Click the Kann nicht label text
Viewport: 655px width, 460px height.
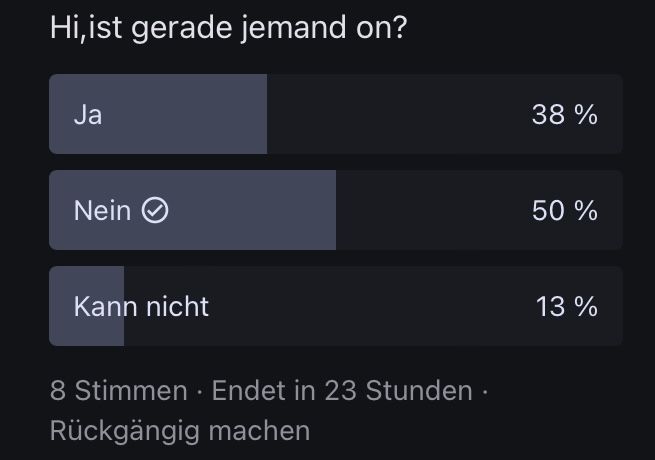point(141,306)
